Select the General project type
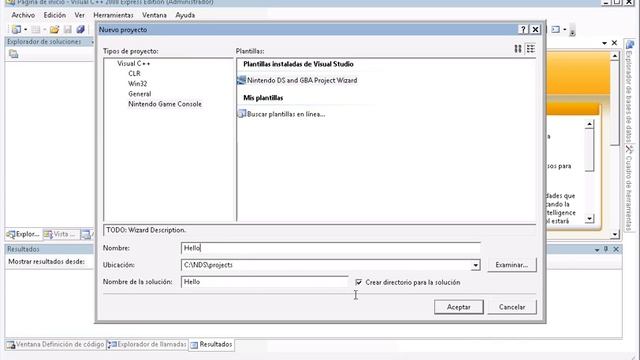The height and width of the screenshot is (360, 640). click(140, 94)
